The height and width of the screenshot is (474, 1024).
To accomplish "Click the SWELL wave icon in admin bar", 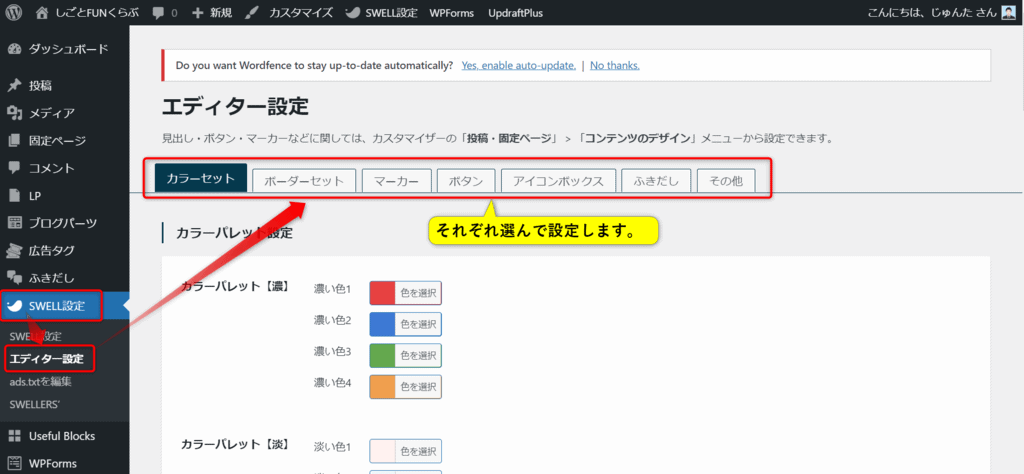I will [351, 12].
